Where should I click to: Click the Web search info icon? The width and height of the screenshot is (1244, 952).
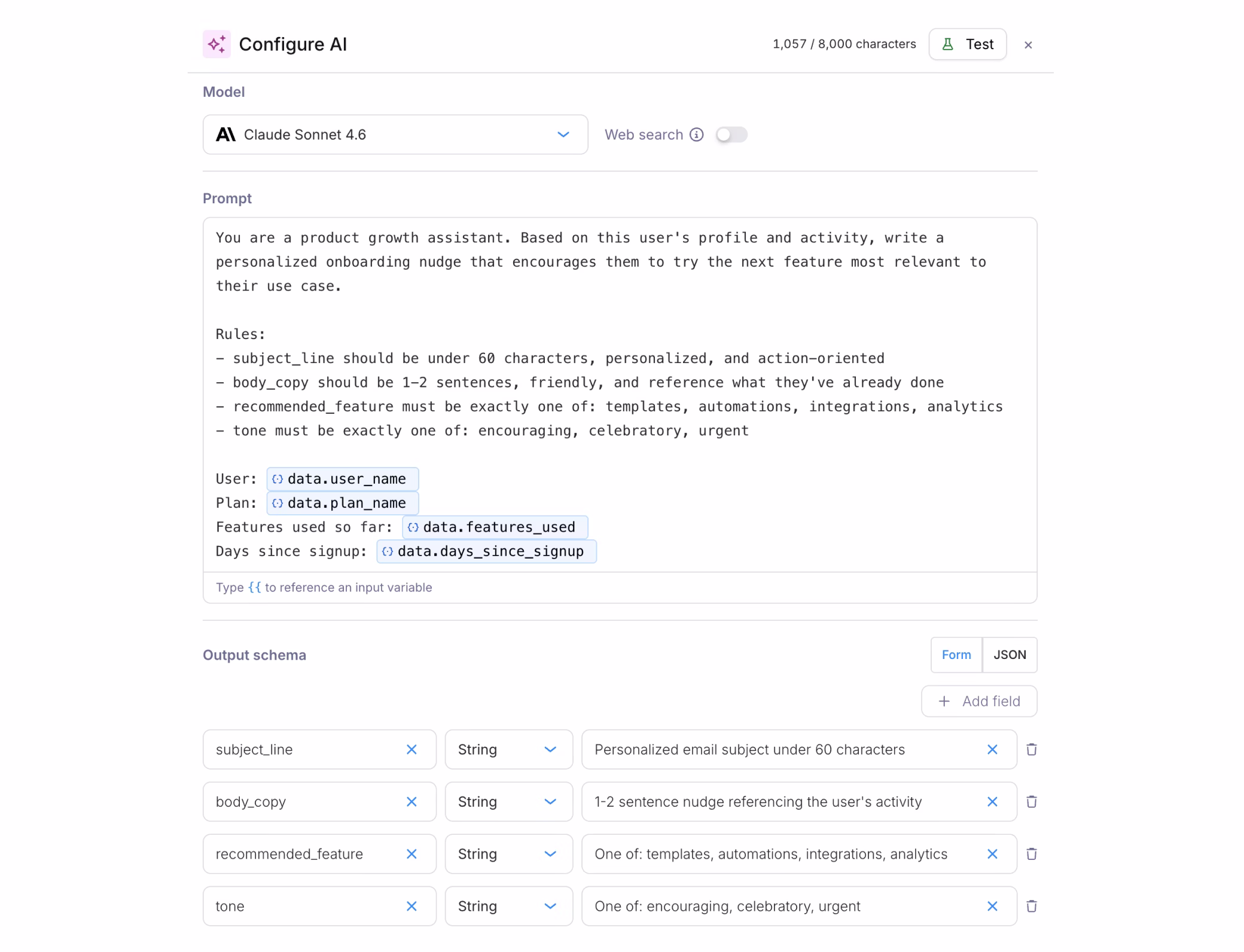[696, 135]
